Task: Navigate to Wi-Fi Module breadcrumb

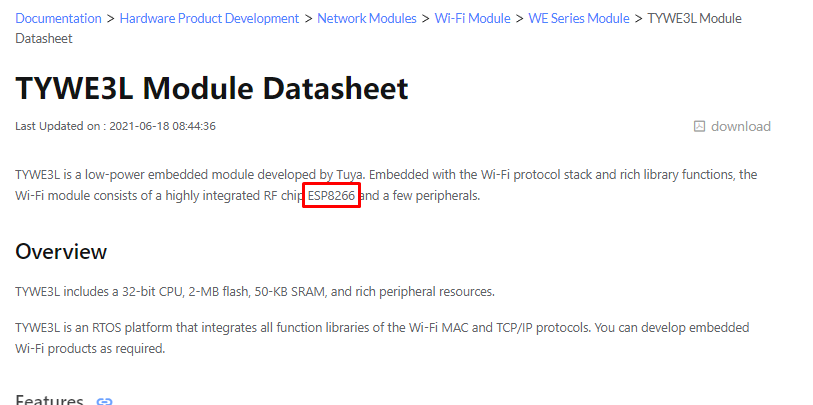Action: point(472,19)
